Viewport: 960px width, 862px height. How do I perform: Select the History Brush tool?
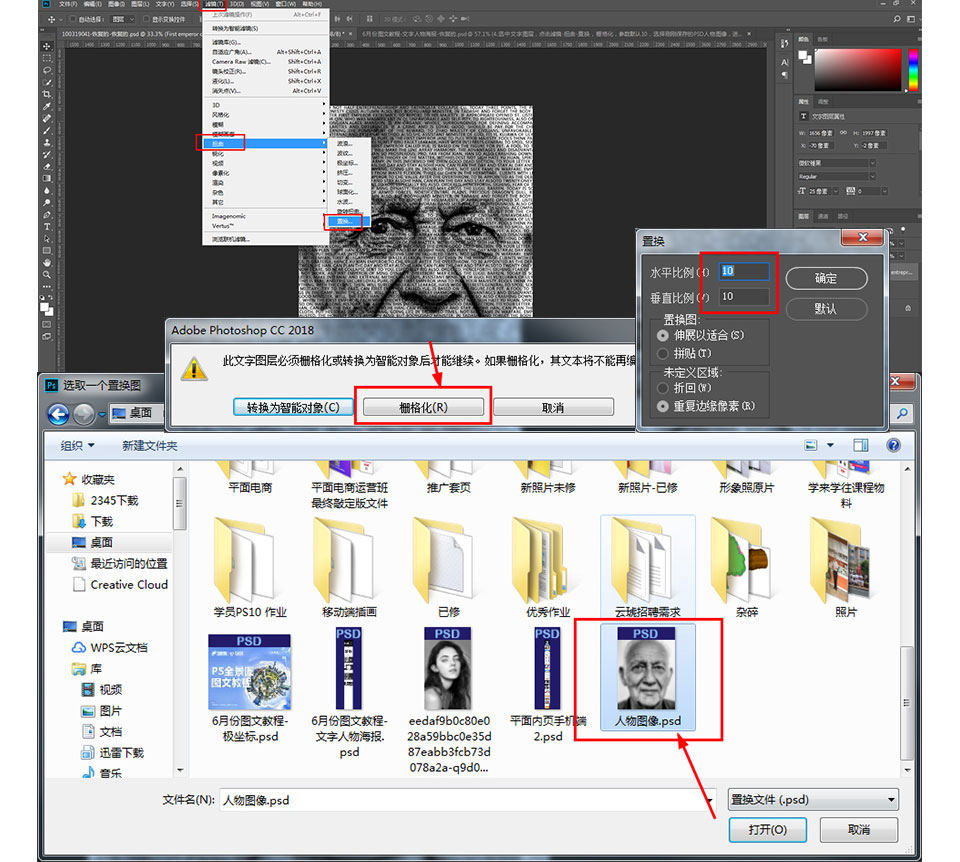(47, 154)
